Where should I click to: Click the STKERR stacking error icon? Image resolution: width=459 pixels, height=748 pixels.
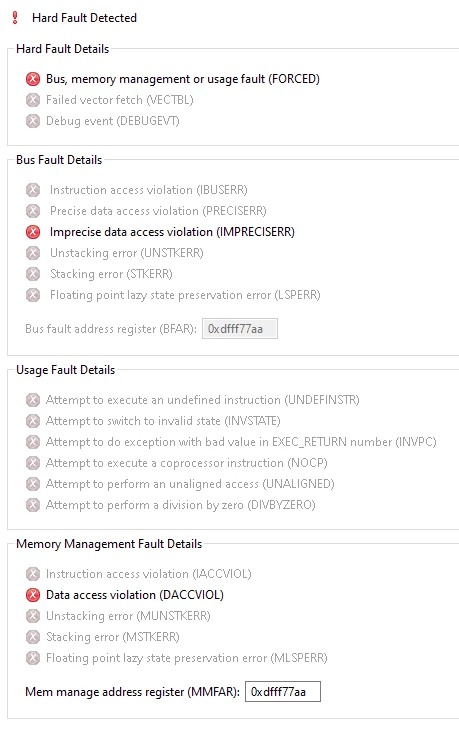click(x=33, y=274)
